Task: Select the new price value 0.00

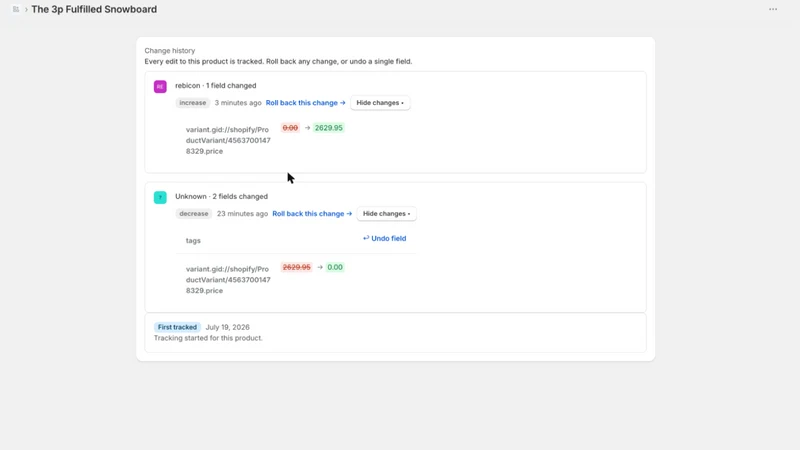Action: (x=335, y=267)
